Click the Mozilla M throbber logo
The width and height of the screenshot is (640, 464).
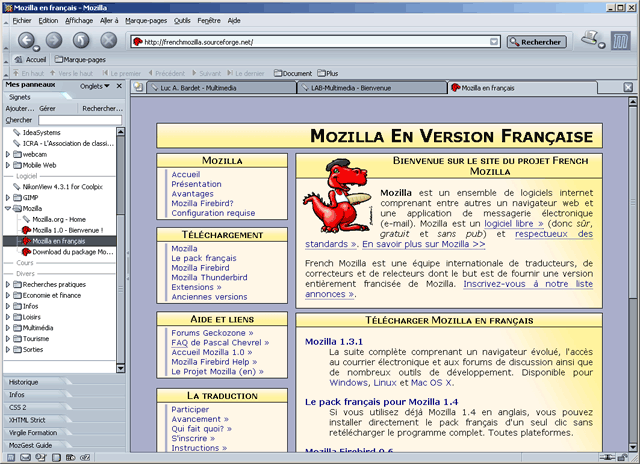(620, 42)
